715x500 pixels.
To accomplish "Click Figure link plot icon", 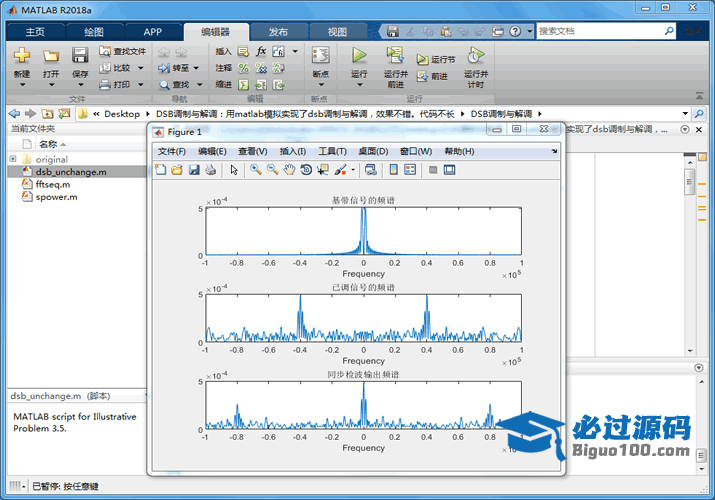I will coord(371,170).
